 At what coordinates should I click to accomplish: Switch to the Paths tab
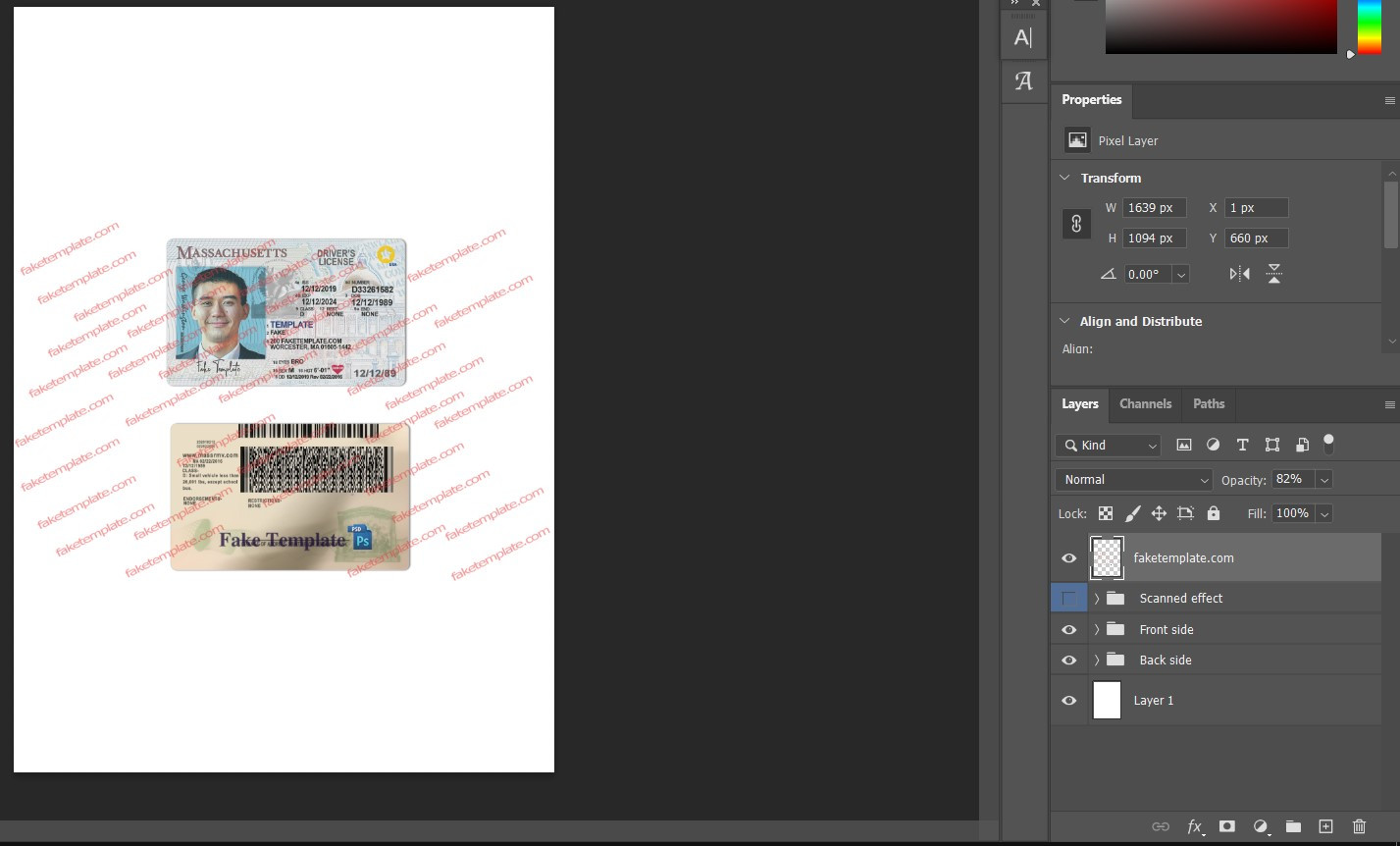click(1209, 404)
